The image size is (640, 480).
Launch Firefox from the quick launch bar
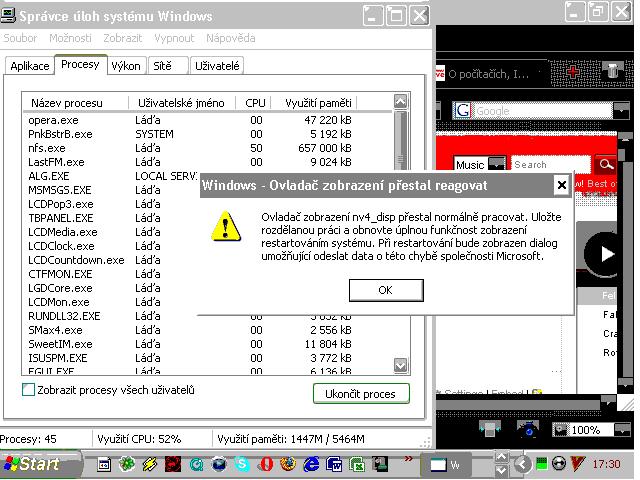coord(288,464)
